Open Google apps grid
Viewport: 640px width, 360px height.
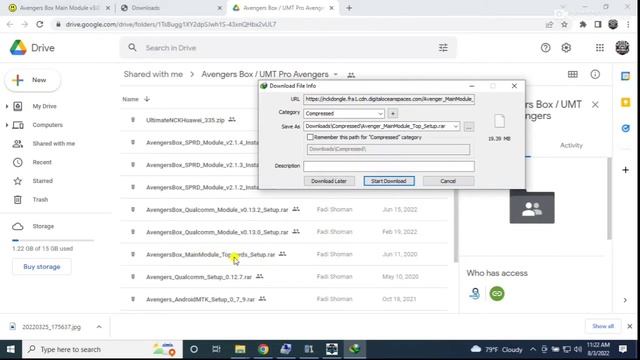tap(600, 48)
